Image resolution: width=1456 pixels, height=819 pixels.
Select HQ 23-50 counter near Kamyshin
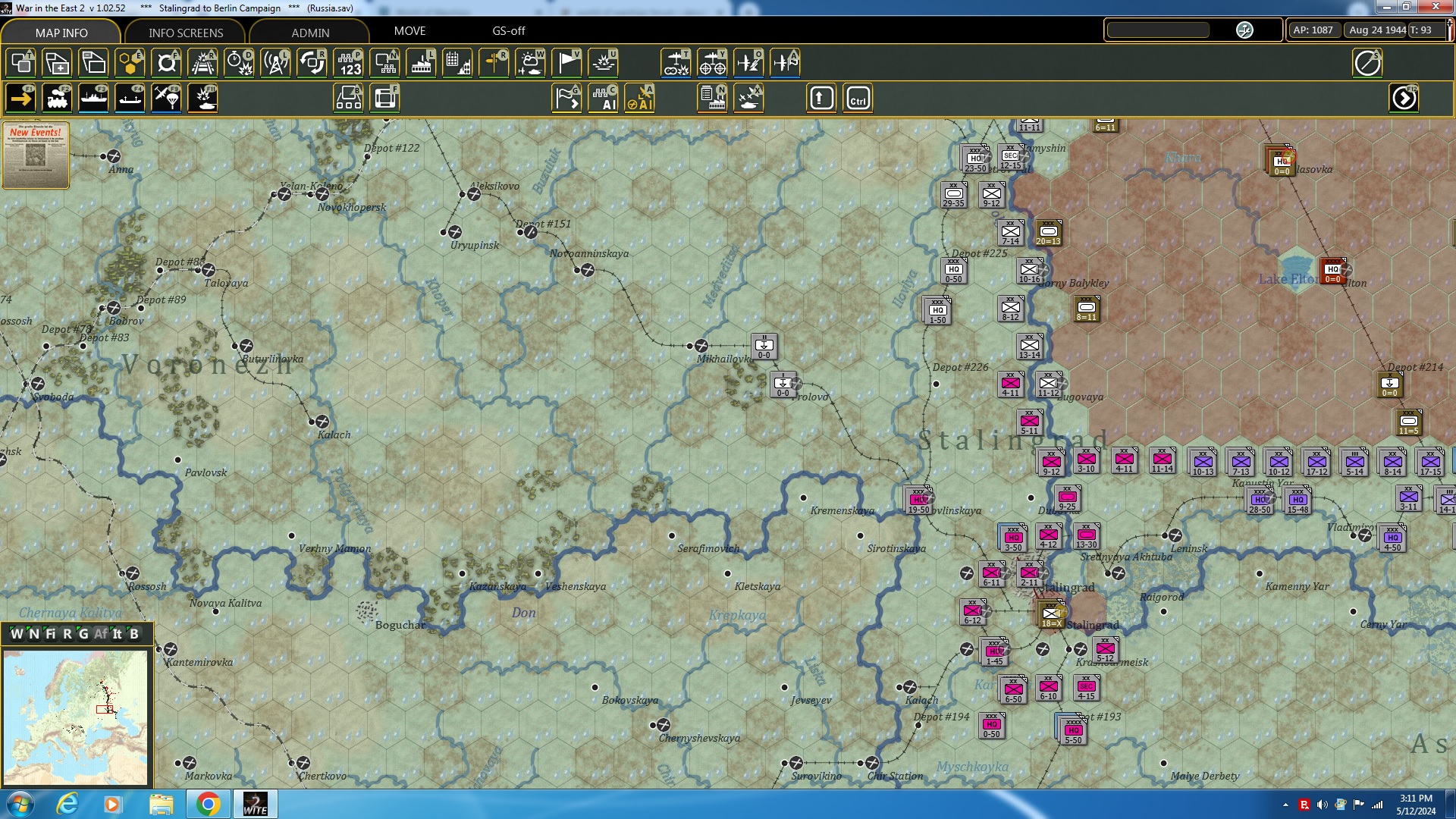(975, 159)
